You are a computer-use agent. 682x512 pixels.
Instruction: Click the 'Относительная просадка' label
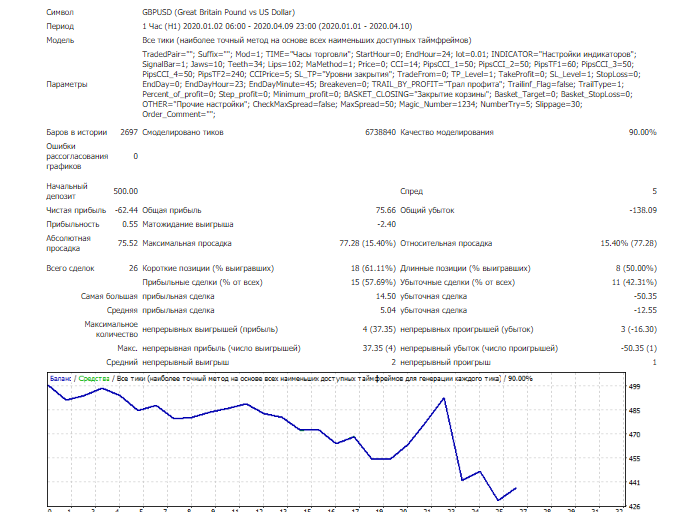click(x=446, y=243)
